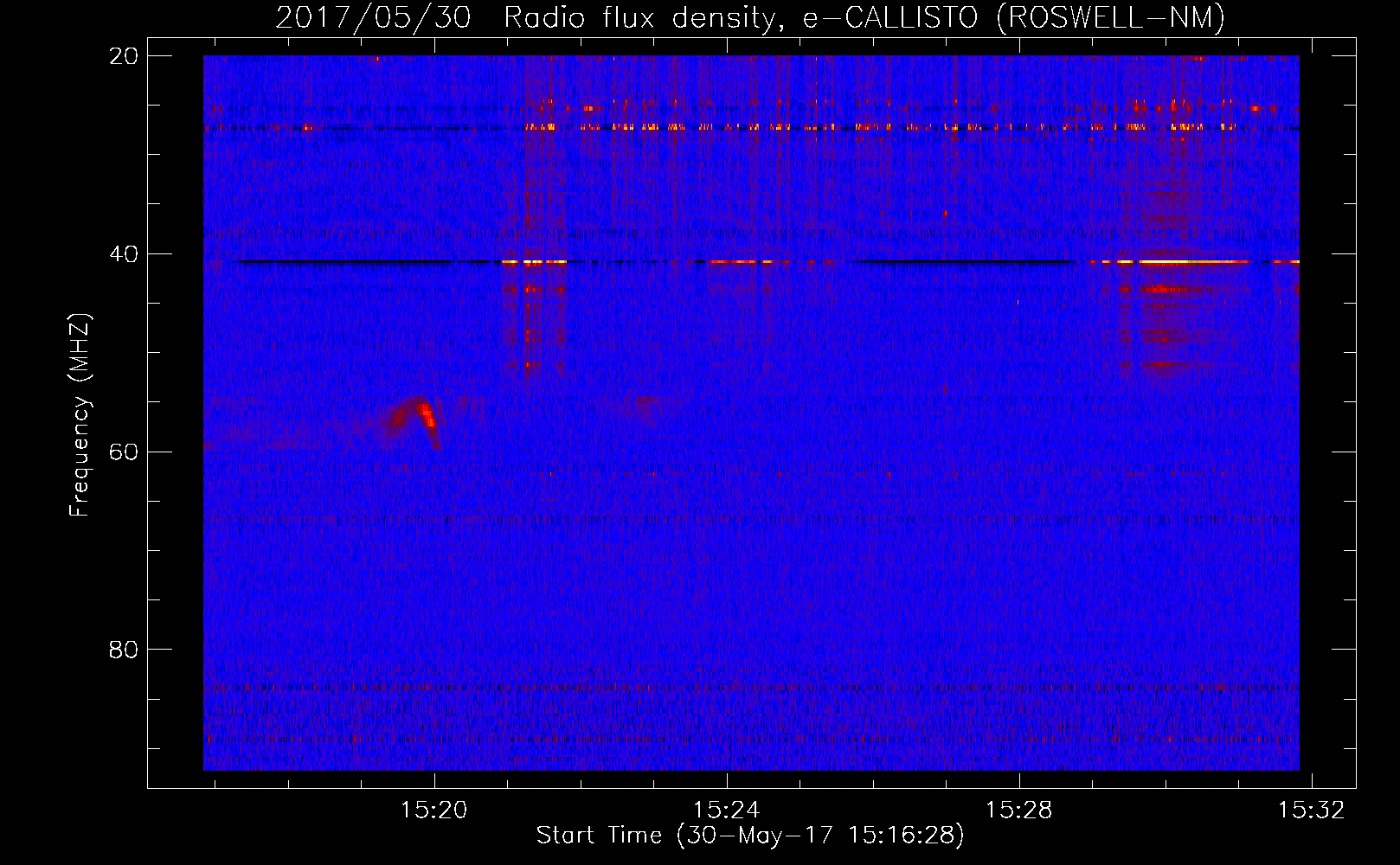
Task: Select the 15:28 time tick label
Action: [1019, 810]
